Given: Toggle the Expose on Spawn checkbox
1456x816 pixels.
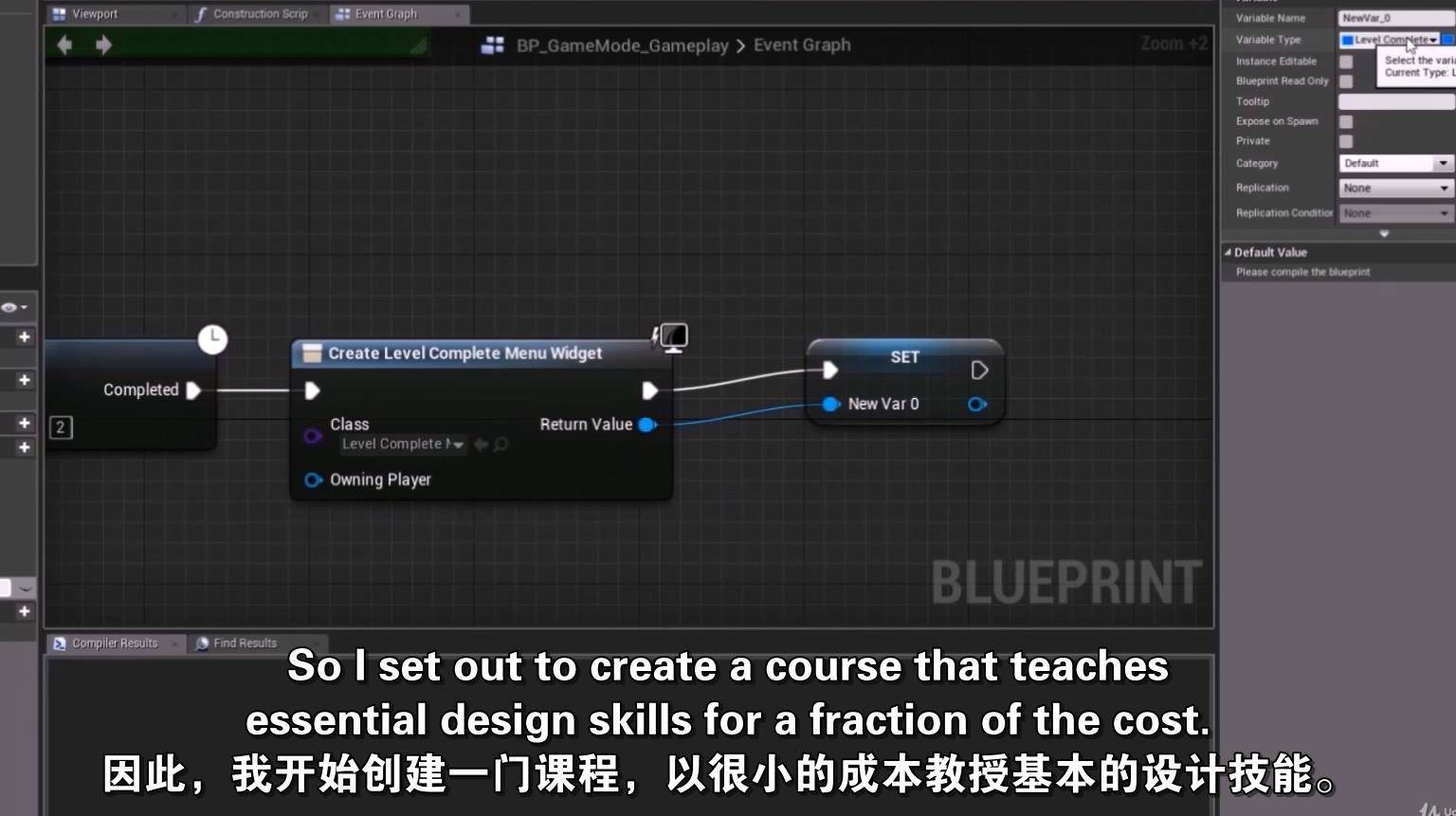Looking at the screenshot, I should coord(1346,121).
